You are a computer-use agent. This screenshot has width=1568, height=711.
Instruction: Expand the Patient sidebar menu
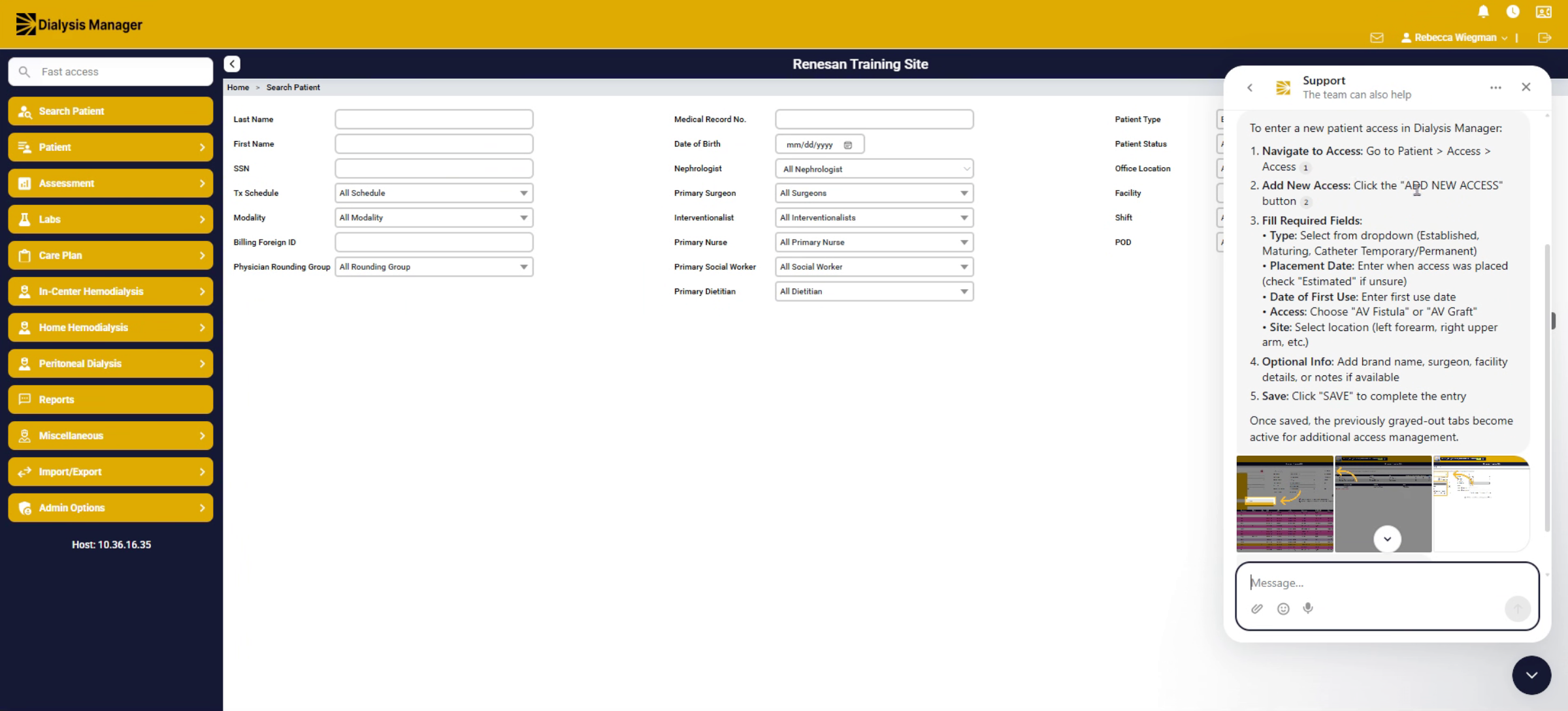pyautogui.click(x=110, y=147)
